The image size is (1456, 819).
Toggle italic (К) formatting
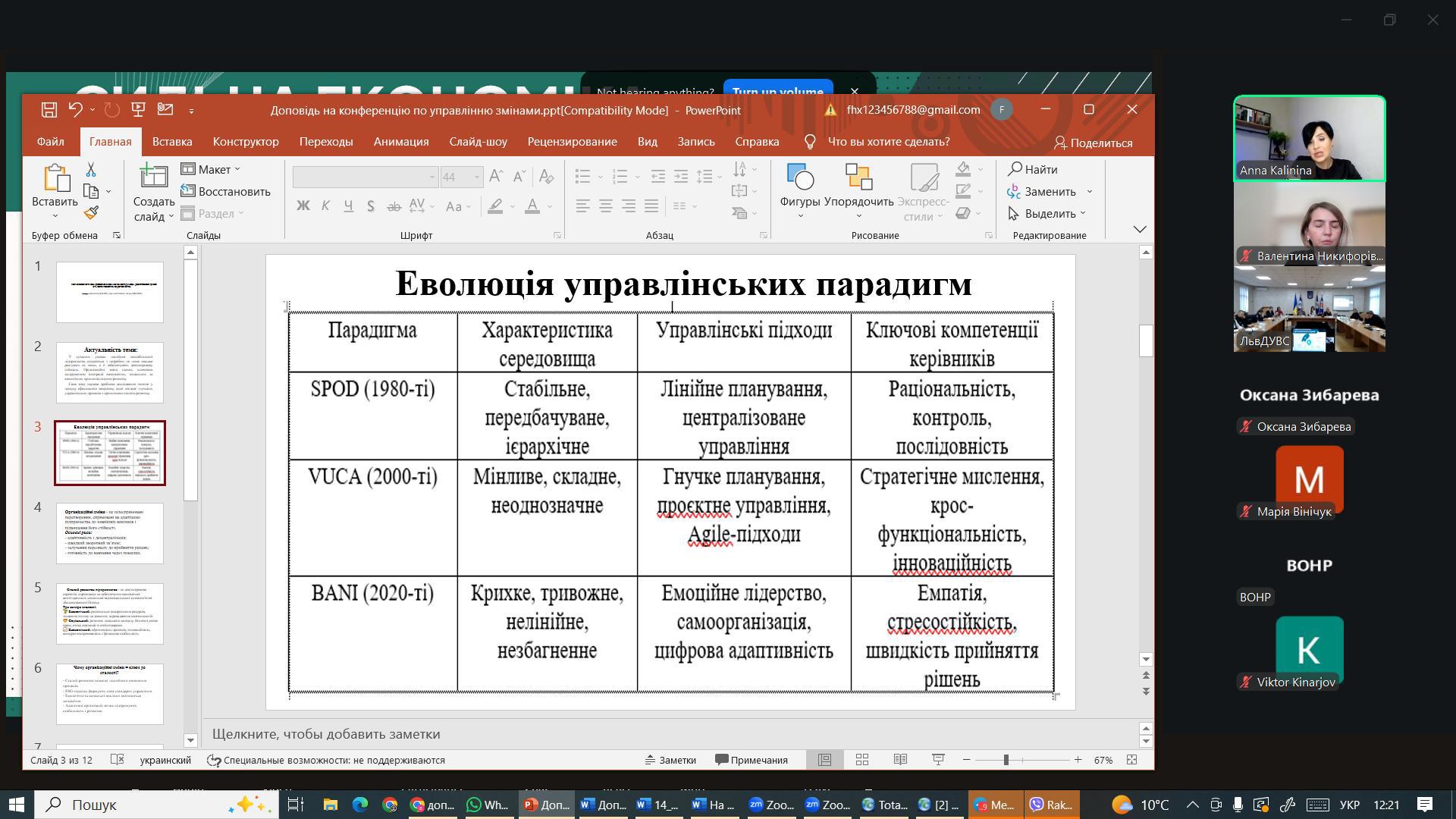(x=325, y=206)
